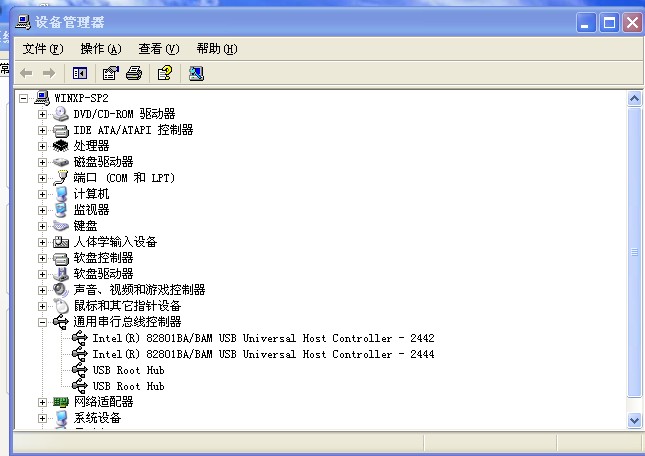Select the IDE ATA/ATAPI controller icon
This screenshot has height=456, width=645.
pyautogui.click(x=61, y=130)
